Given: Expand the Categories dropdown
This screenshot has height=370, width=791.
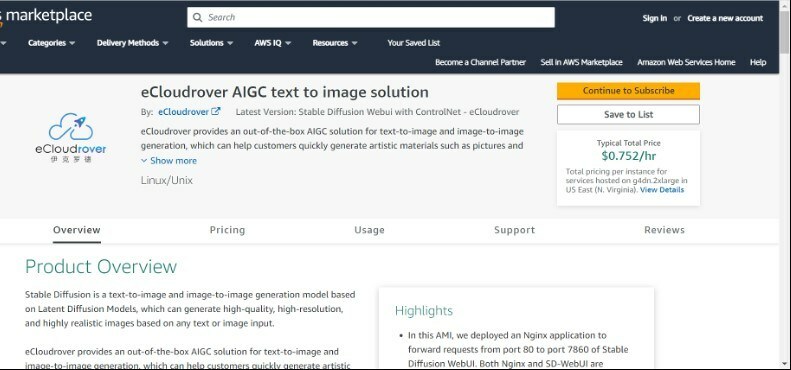Looking at the screenshot, I should [51, 43].
